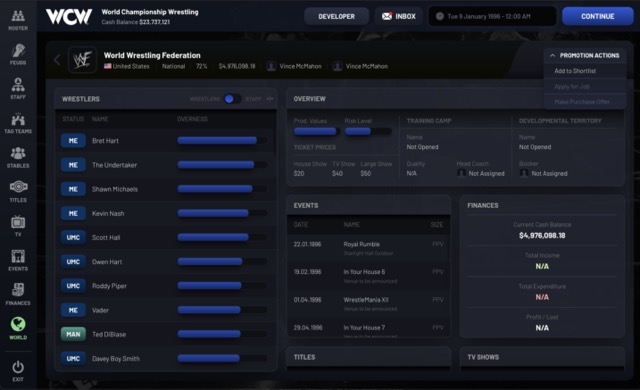The height and width of the screenshot is (390, 640).
Task: Click the House Show $20 price
Action: coord(299,173)
